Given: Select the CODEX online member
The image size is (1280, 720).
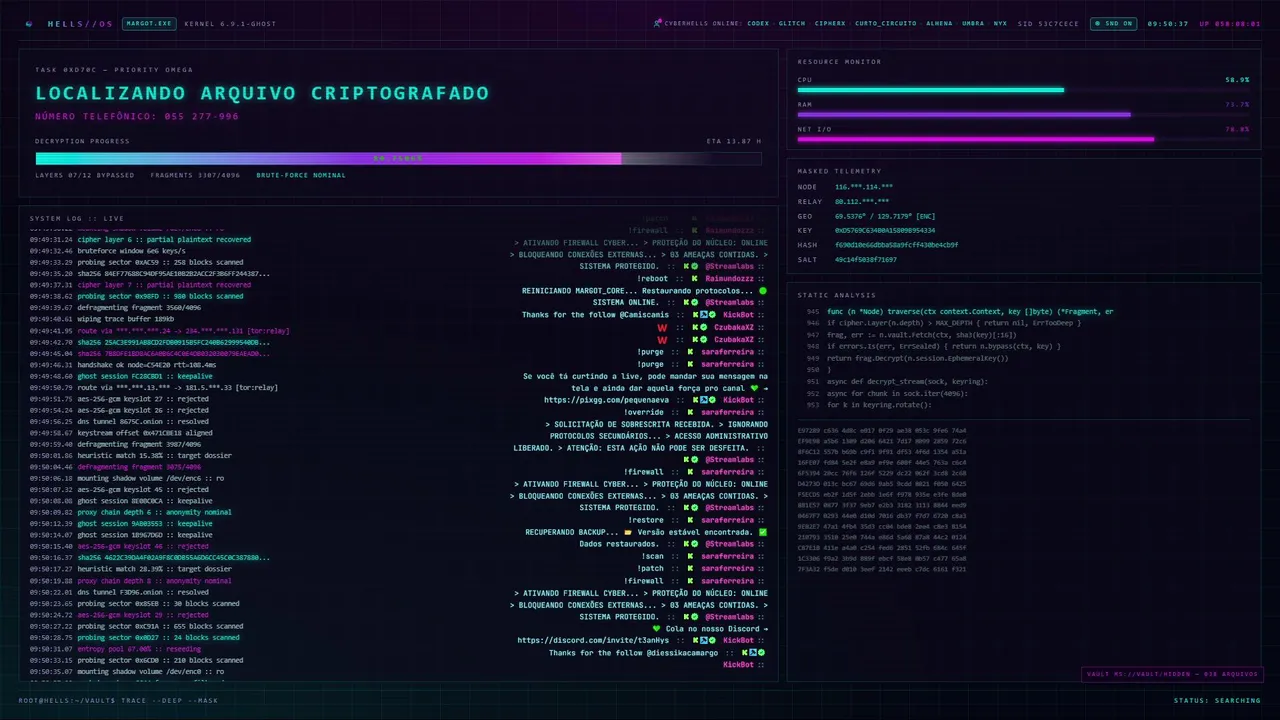Looking at the screenshot, I should pyautogui.click(x=758, y=23).
